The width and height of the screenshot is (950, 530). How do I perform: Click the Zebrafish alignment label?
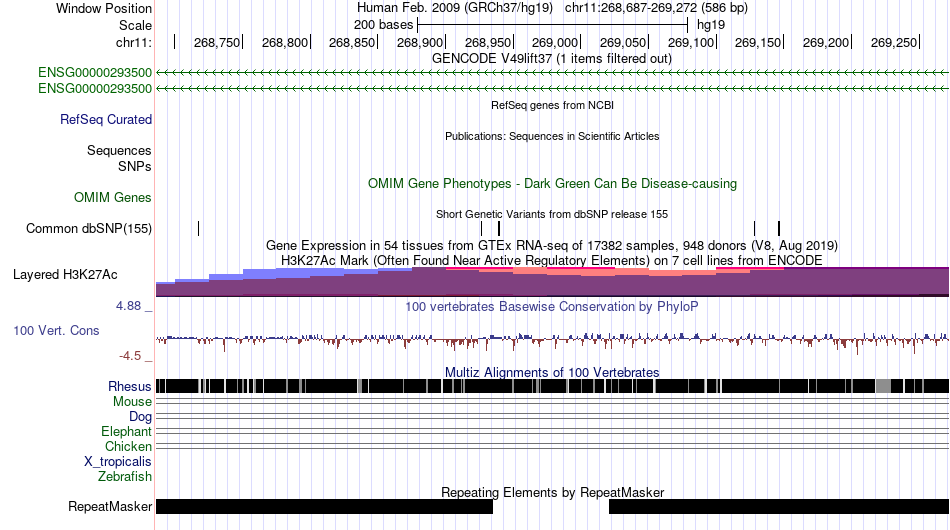tap(125, 477)
